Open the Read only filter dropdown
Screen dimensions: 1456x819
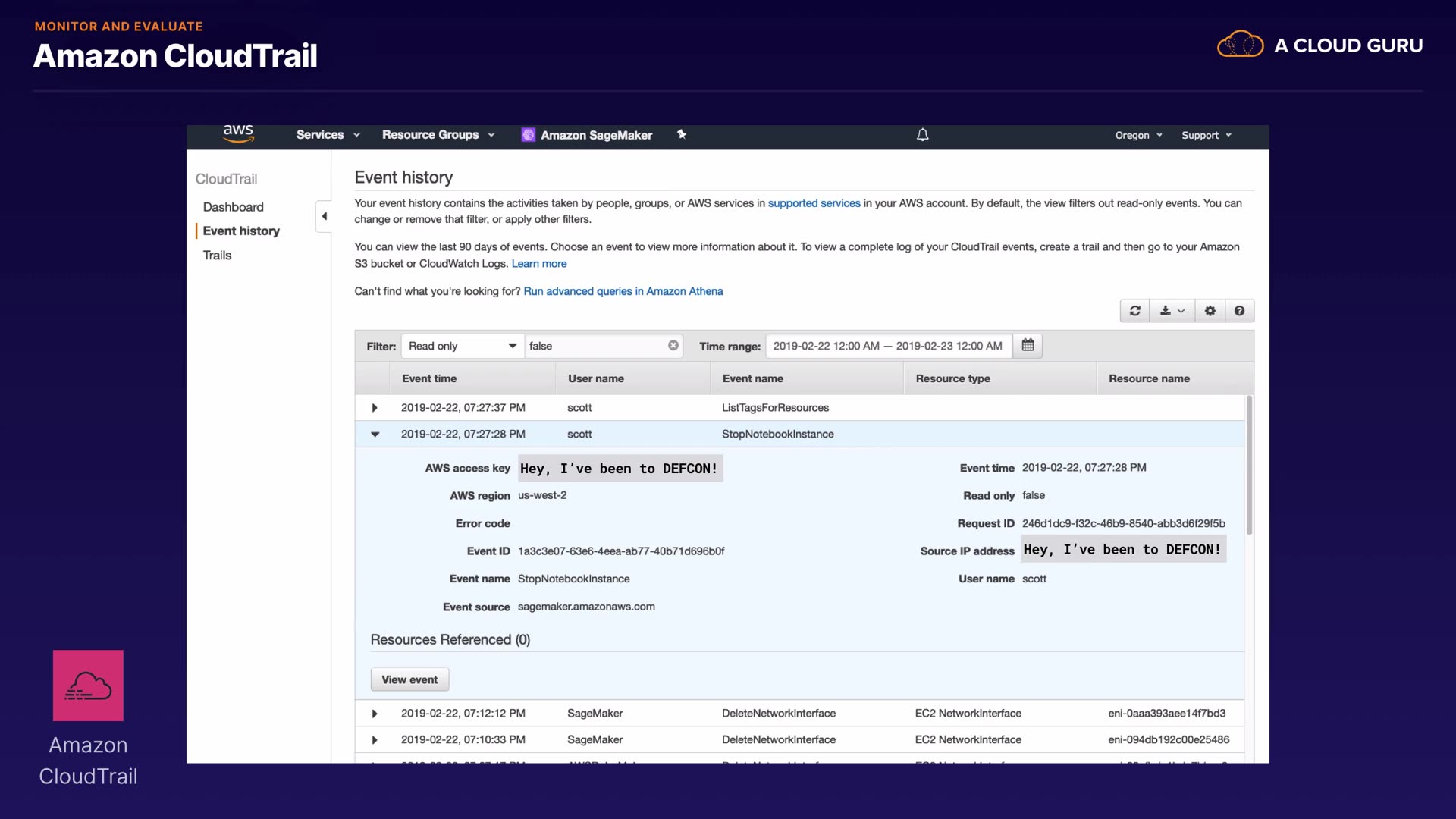[x=462, y=346]
